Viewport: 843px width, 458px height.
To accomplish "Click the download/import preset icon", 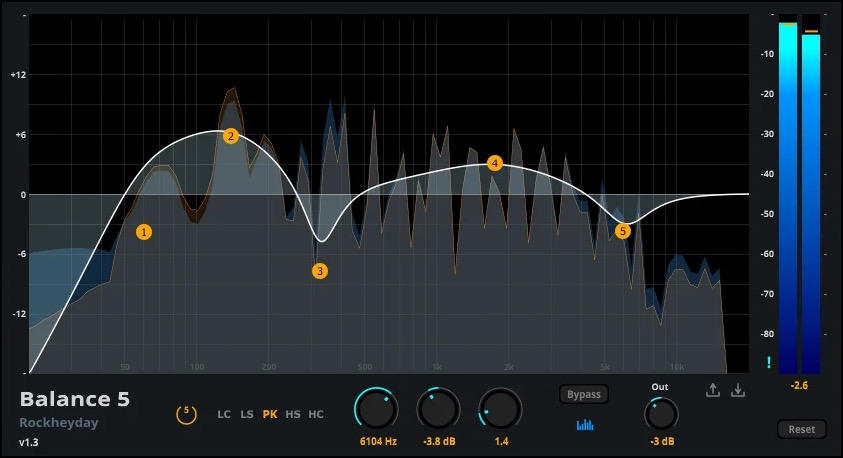I will pyautogui.click(x=738, y=390).
